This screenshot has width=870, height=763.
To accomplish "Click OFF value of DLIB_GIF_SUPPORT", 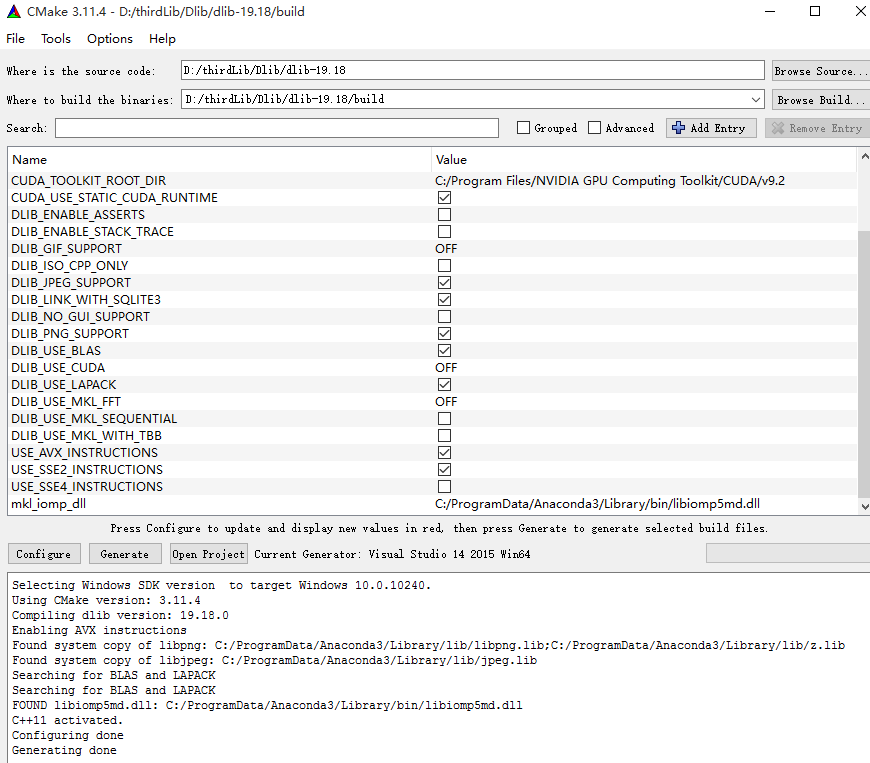I will pos(446,249).
